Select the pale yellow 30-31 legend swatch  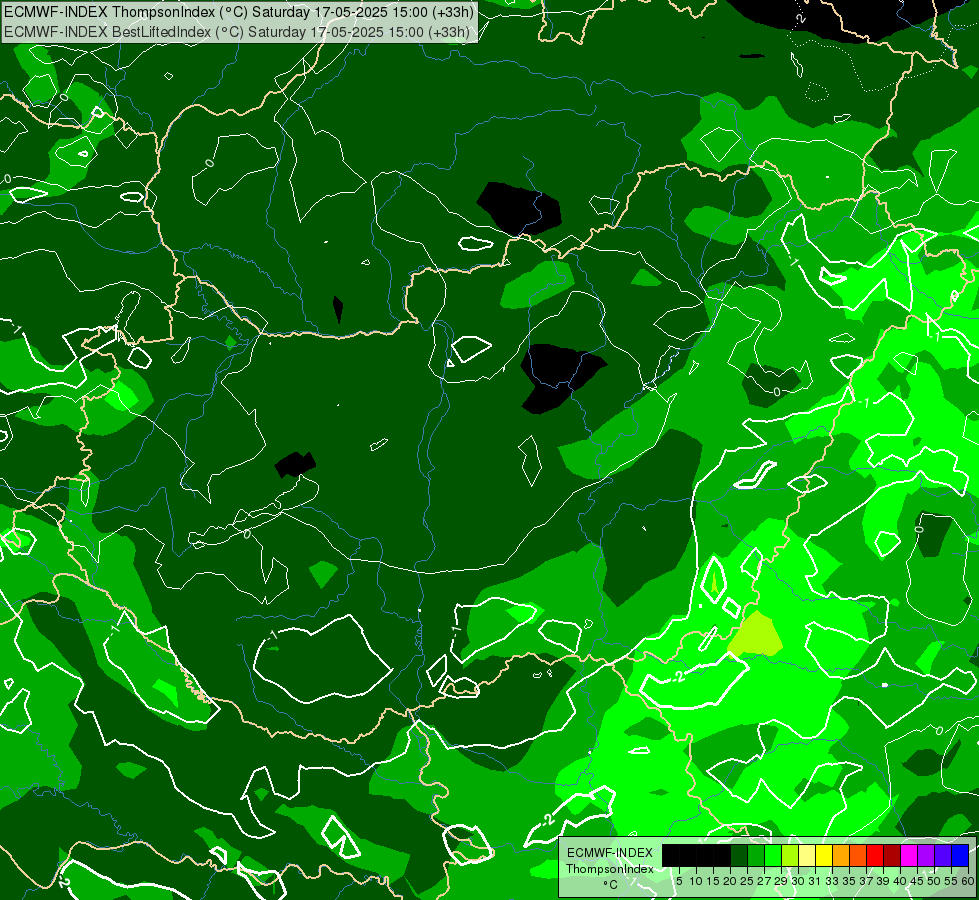tap(807, 855)
